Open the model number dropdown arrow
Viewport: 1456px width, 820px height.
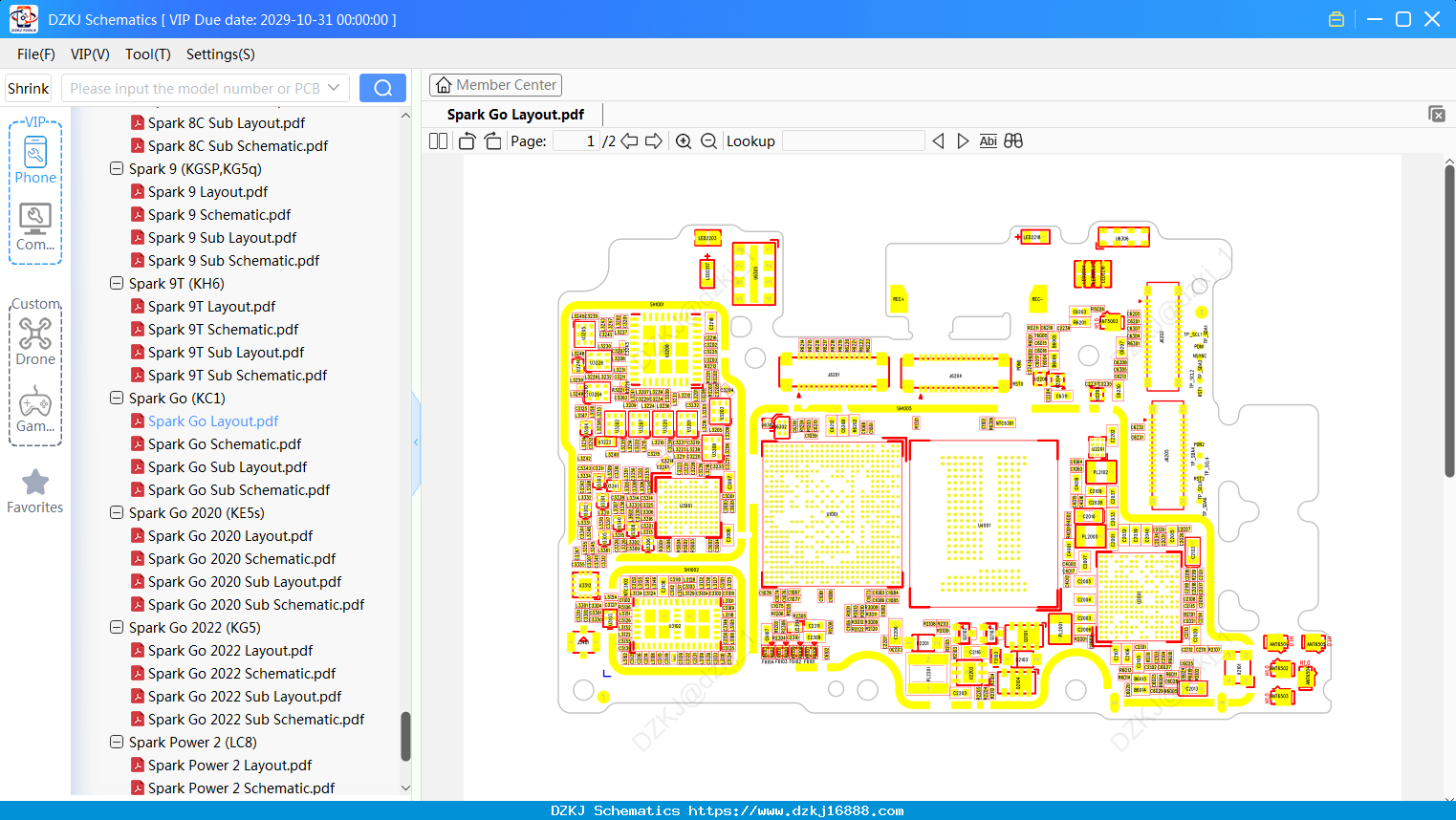(x=334, y=88)
